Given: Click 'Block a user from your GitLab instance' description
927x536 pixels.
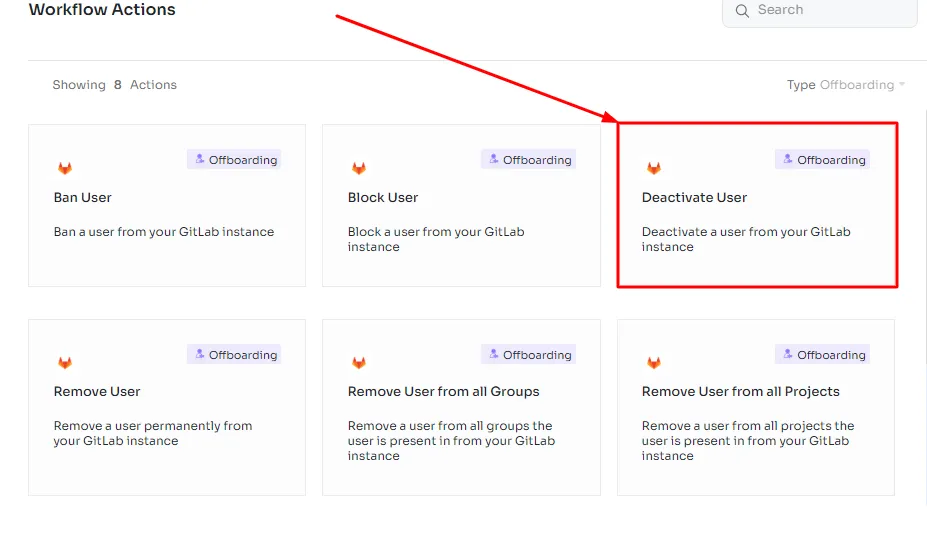Looking at the screenshot, I should click(436, 239).
